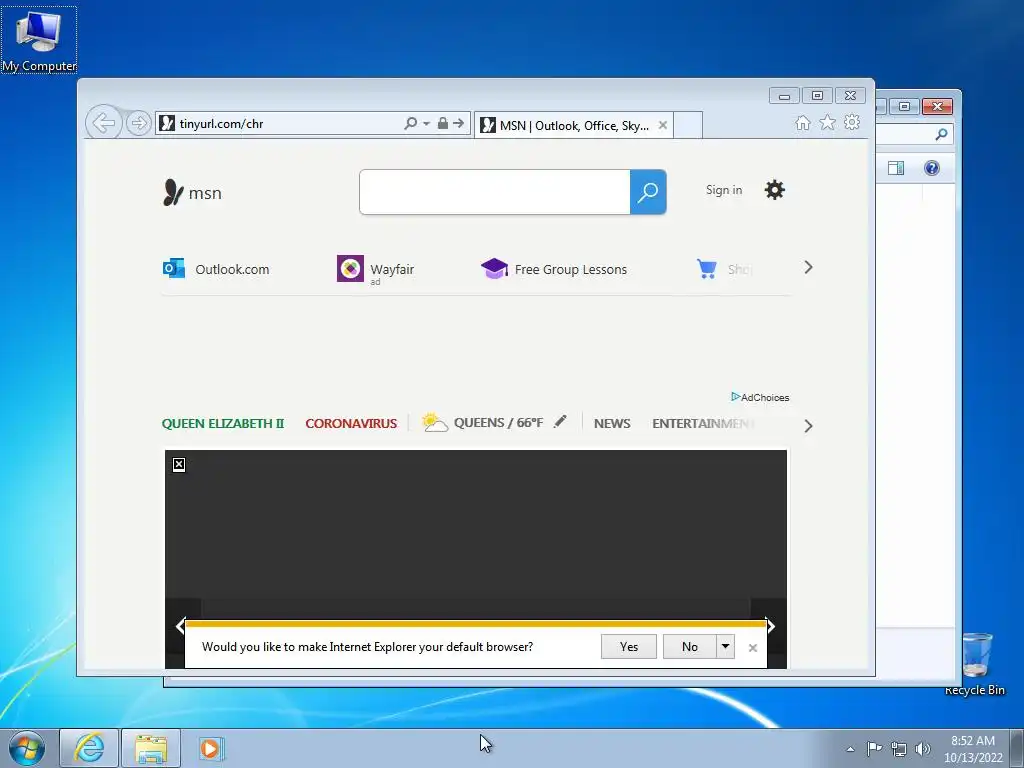
Task: Open QUEENS / 66°F weather
Action: point(483,423)
